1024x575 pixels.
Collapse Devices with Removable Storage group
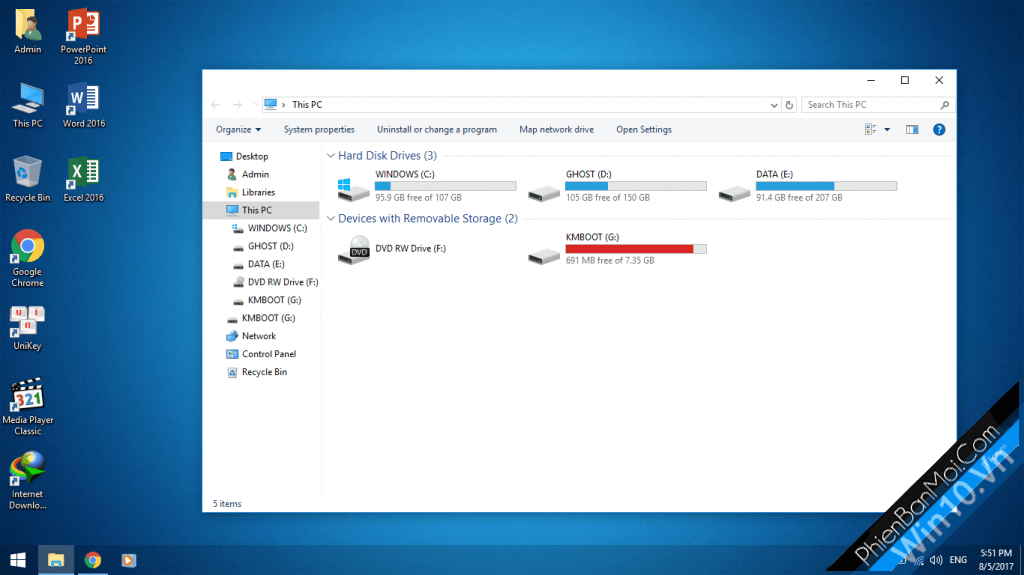331,218
